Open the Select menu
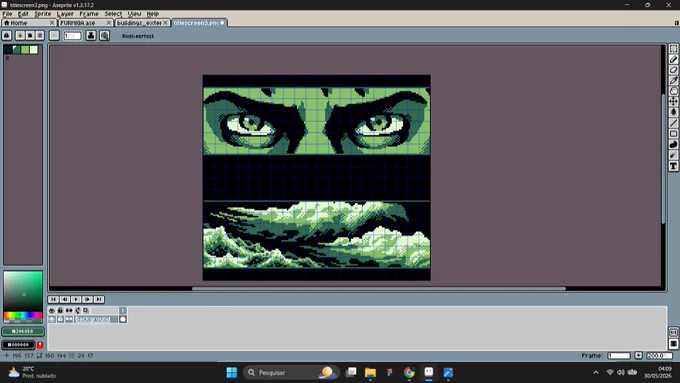This screenshot has height=383, width=680. coord(113,14)
